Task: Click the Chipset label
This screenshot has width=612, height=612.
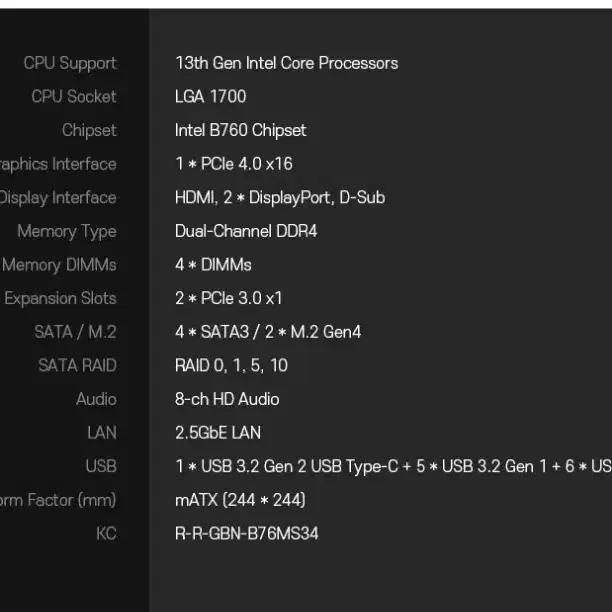Action: (x=89, y=130)
